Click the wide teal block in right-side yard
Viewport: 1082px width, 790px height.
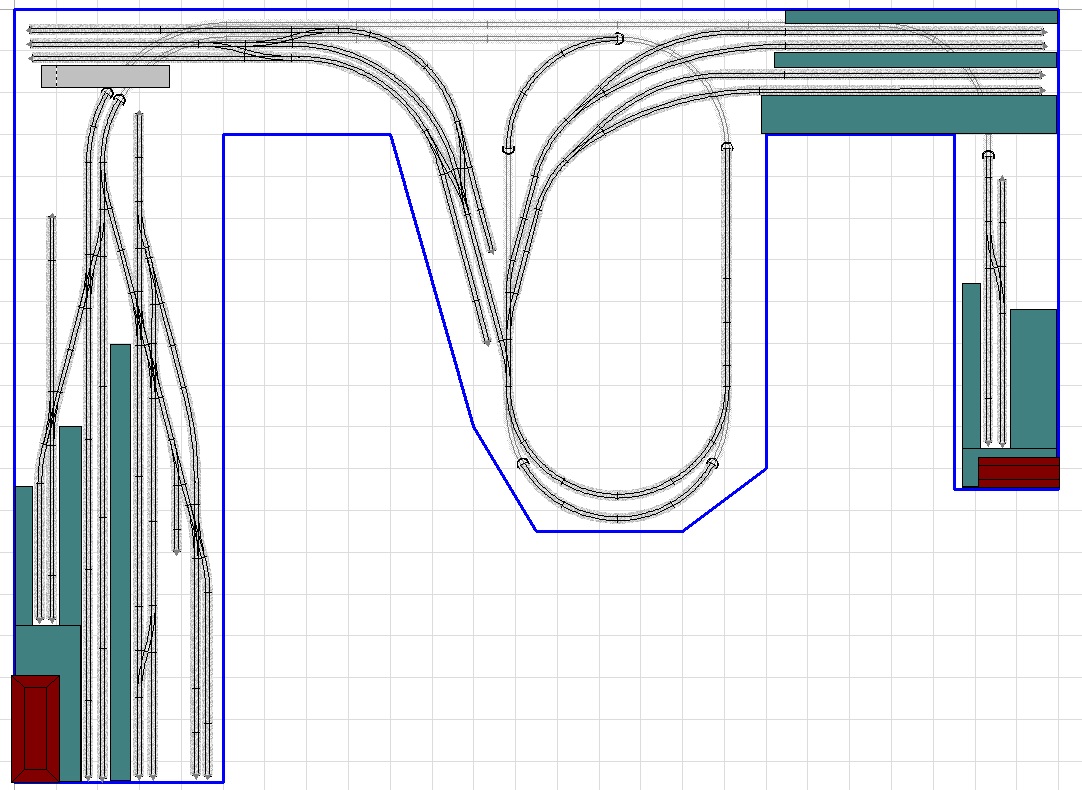(1033, 378)
